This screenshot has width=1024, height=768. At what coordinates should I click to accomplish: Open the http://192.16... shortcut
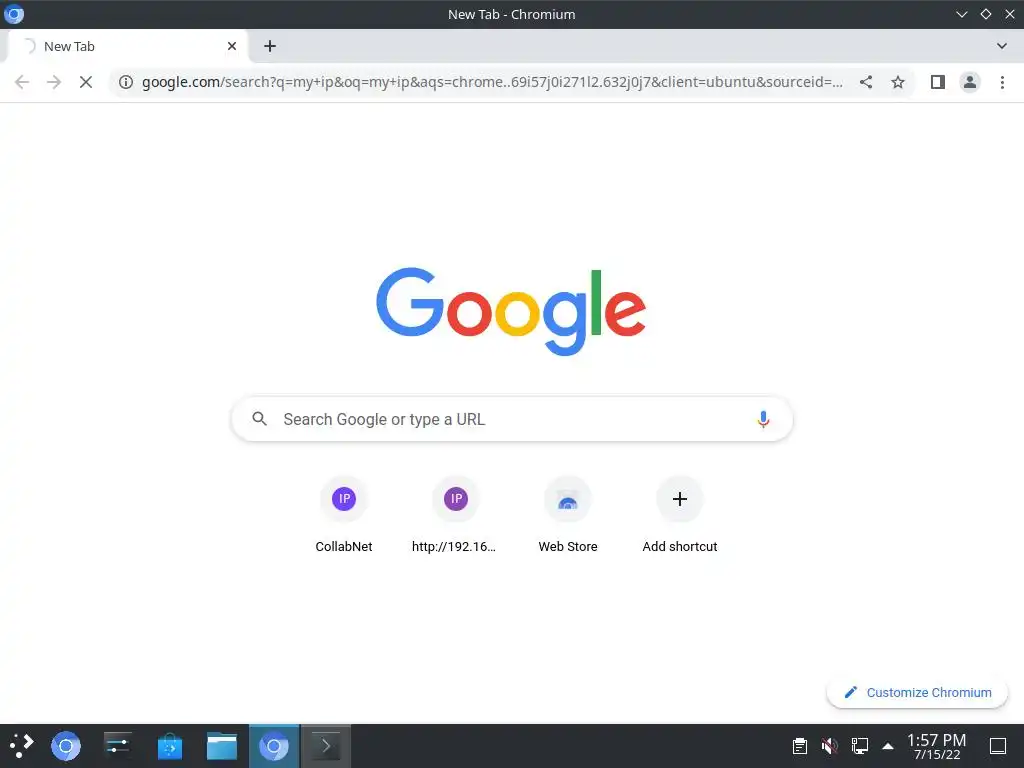[456, 516]
